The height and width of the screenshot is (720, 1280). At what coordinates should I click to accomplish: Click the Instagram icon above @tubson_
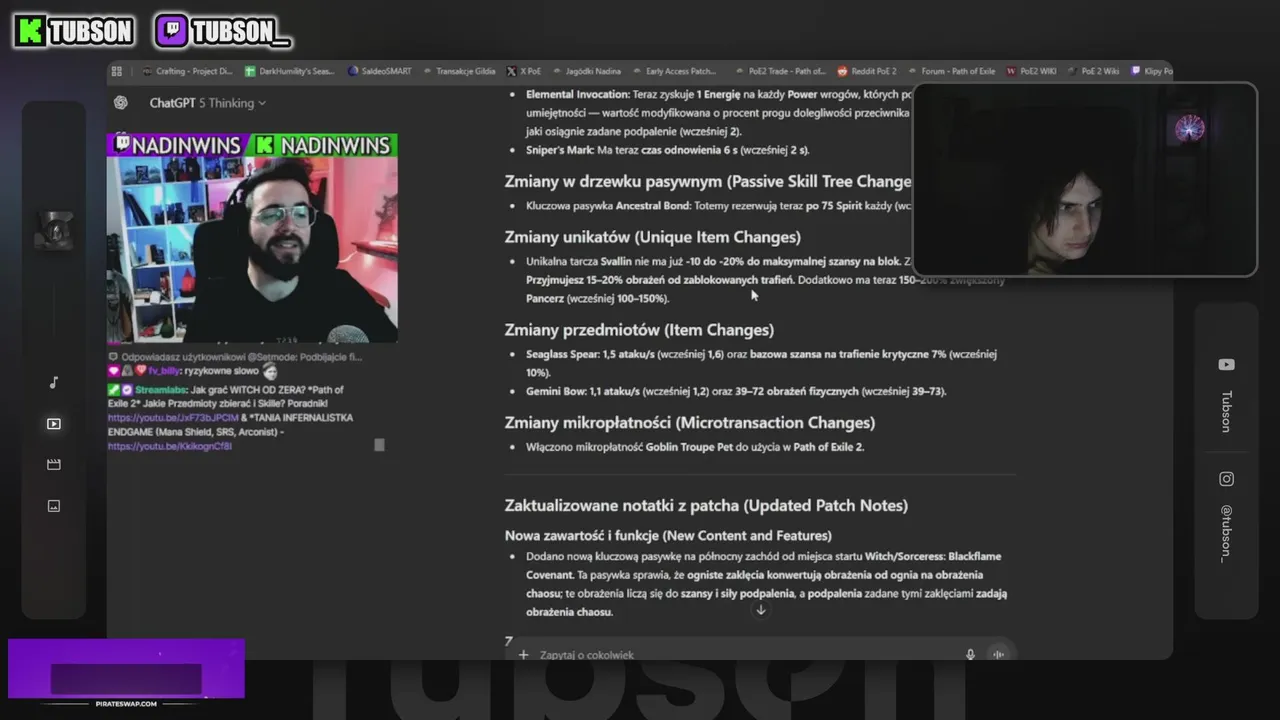click(x=1226, y=479)
